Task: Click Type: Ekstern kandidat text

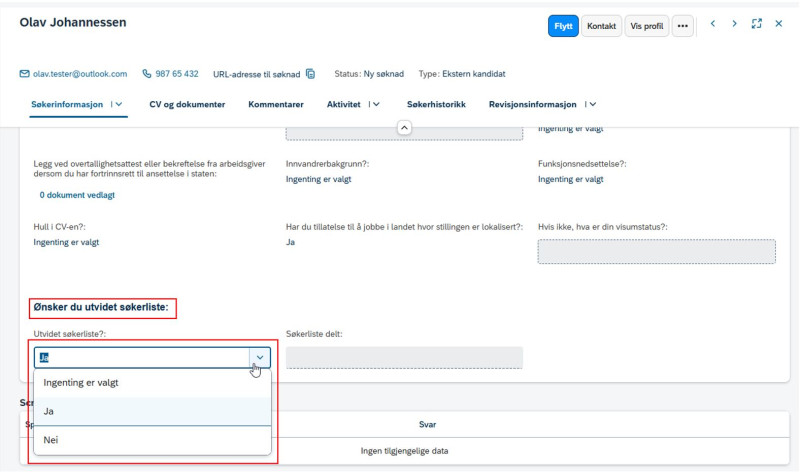Action: point(462,74)
